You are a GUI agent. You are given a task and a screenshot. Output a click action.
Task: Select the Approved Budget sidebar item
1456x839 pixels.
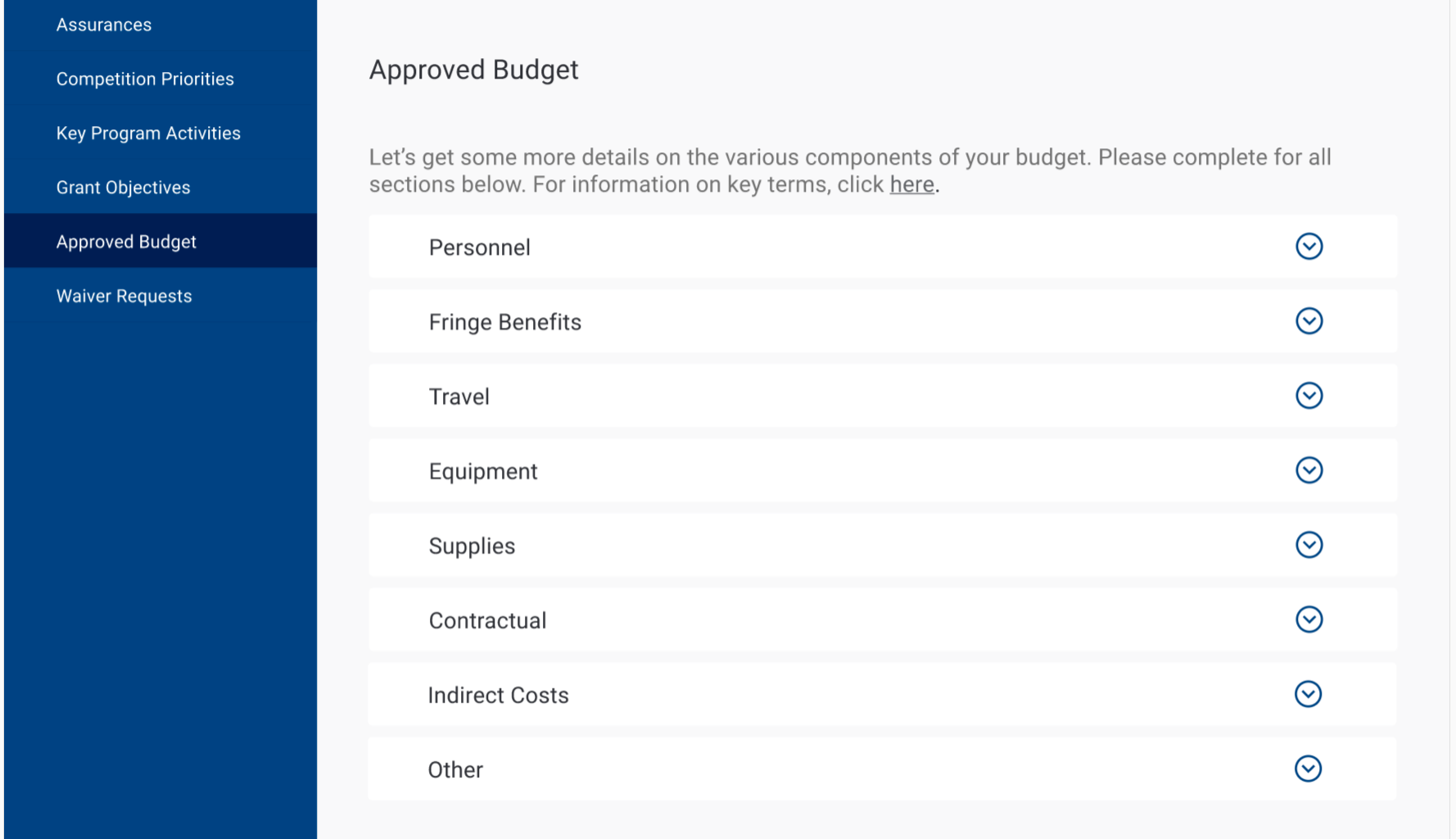[126, 242]
